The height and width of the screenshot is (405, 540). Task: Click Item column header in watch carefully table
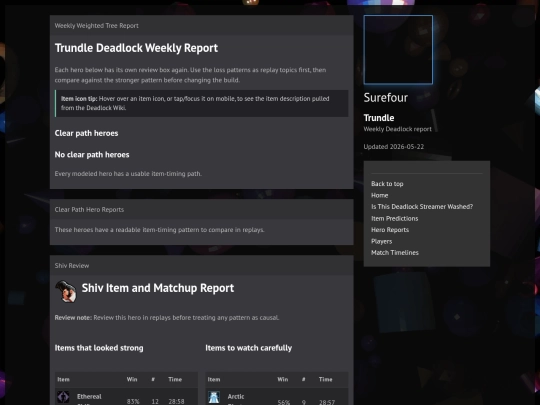[x=214, y=379]
